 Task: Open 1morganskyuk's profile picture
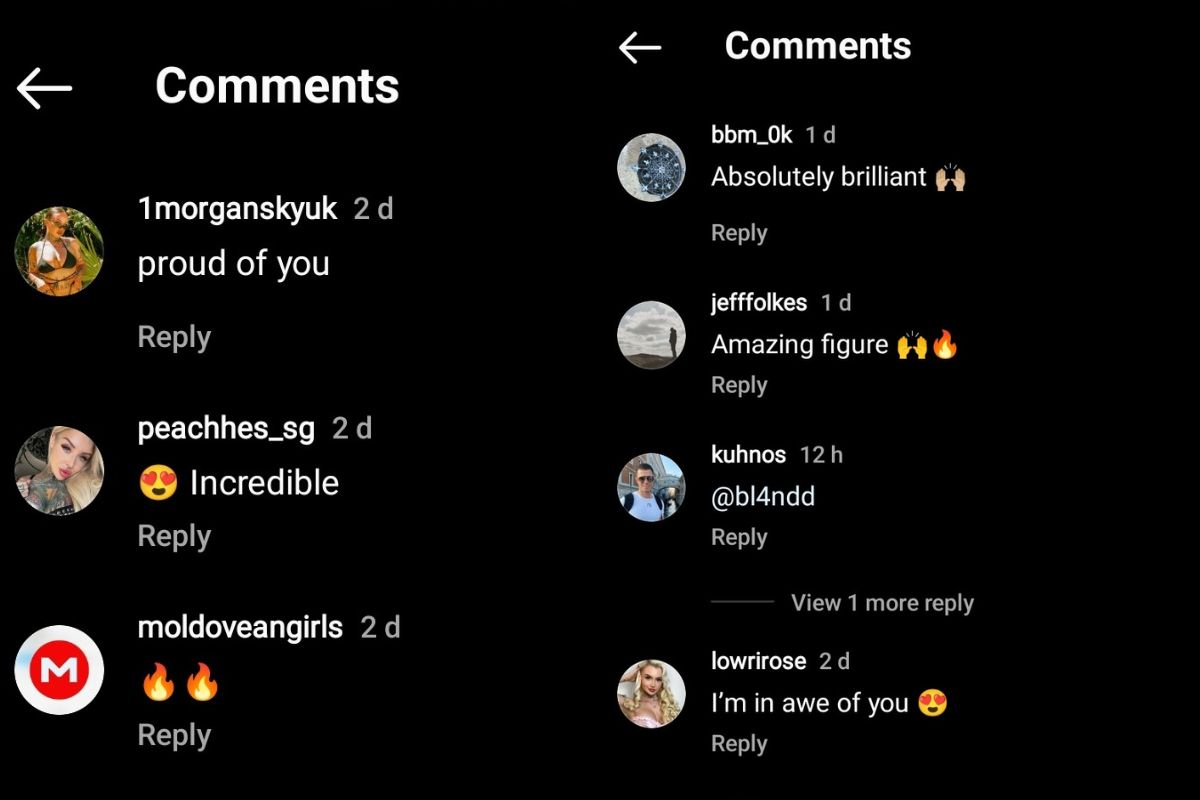click(x=59, y=251)
